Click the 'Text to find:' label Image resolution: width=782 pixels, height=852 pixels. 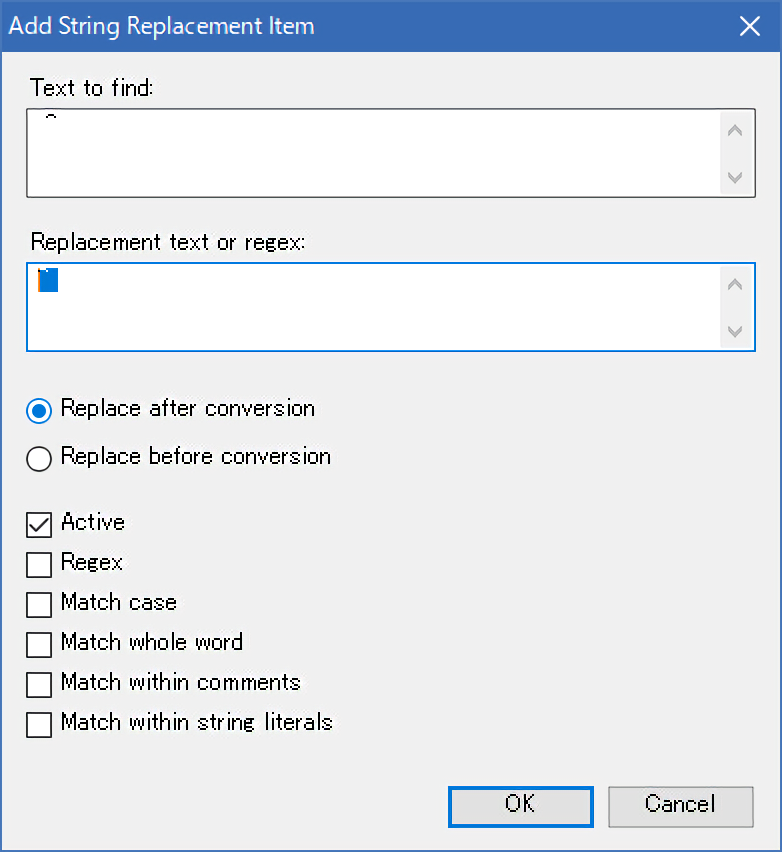(x=92, y=88)
